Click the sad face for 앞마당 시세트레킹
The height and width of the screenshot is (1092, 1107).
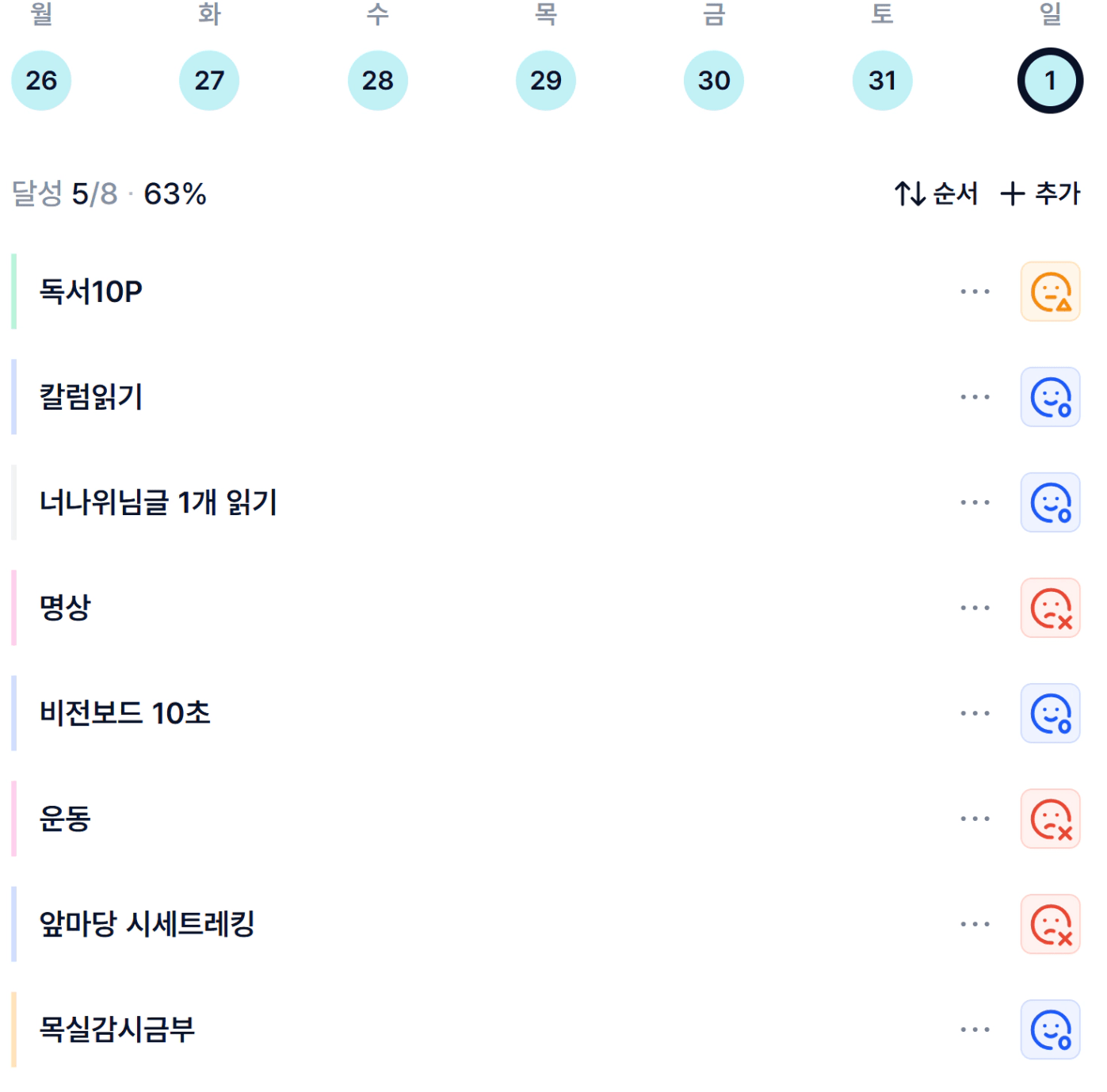click(x=1050, y=924)
